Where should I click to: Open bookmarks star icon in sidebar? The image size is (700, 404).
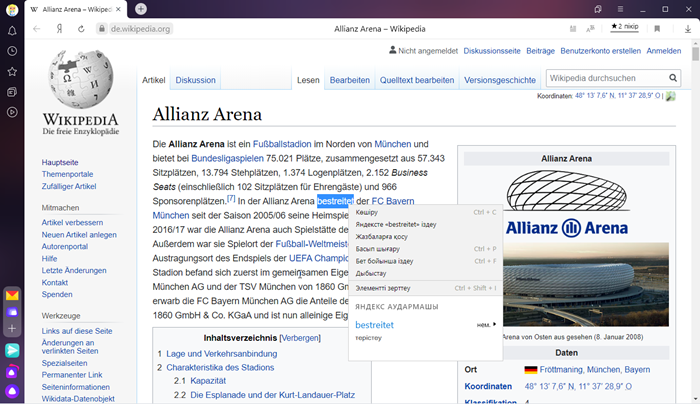coord(12,71)
